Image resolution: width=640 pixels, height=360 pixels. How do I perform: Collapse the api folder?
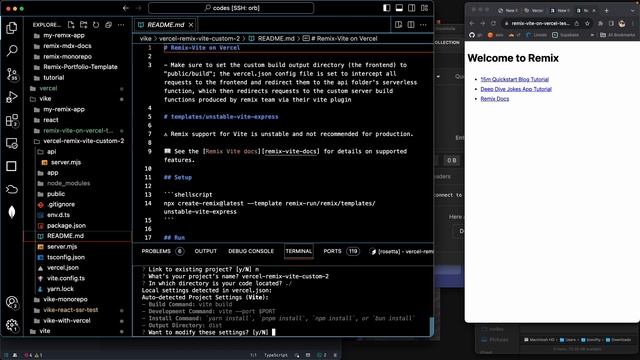78,152
